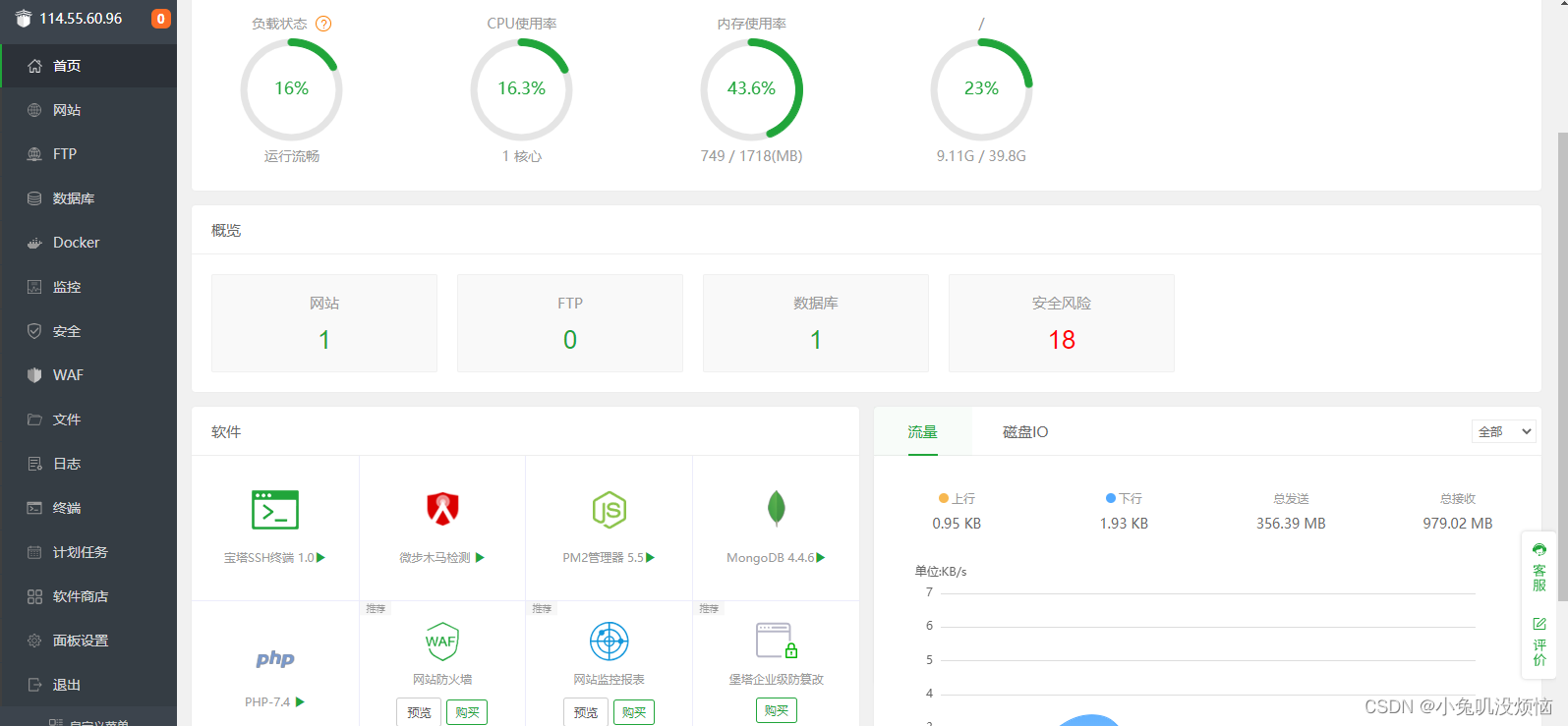The height and width of the screenshot is (726, 1568).
Task: Click the play arrow next to PM2管理器 5.5
Action: coord(650,558)
